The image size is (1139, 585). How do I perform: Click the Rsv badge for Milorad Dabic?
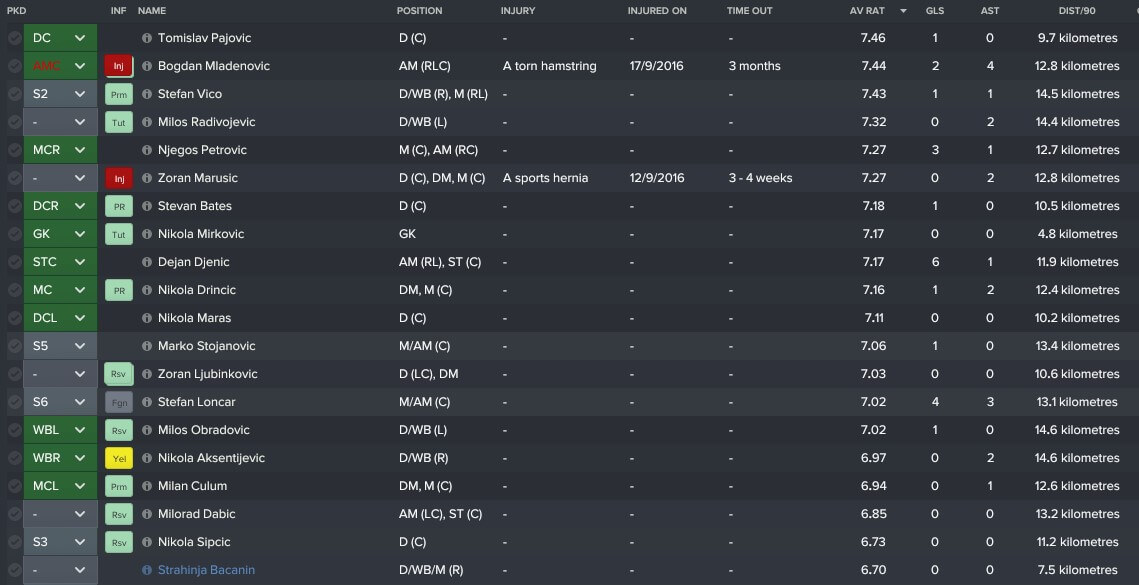(x=118, y=514)
